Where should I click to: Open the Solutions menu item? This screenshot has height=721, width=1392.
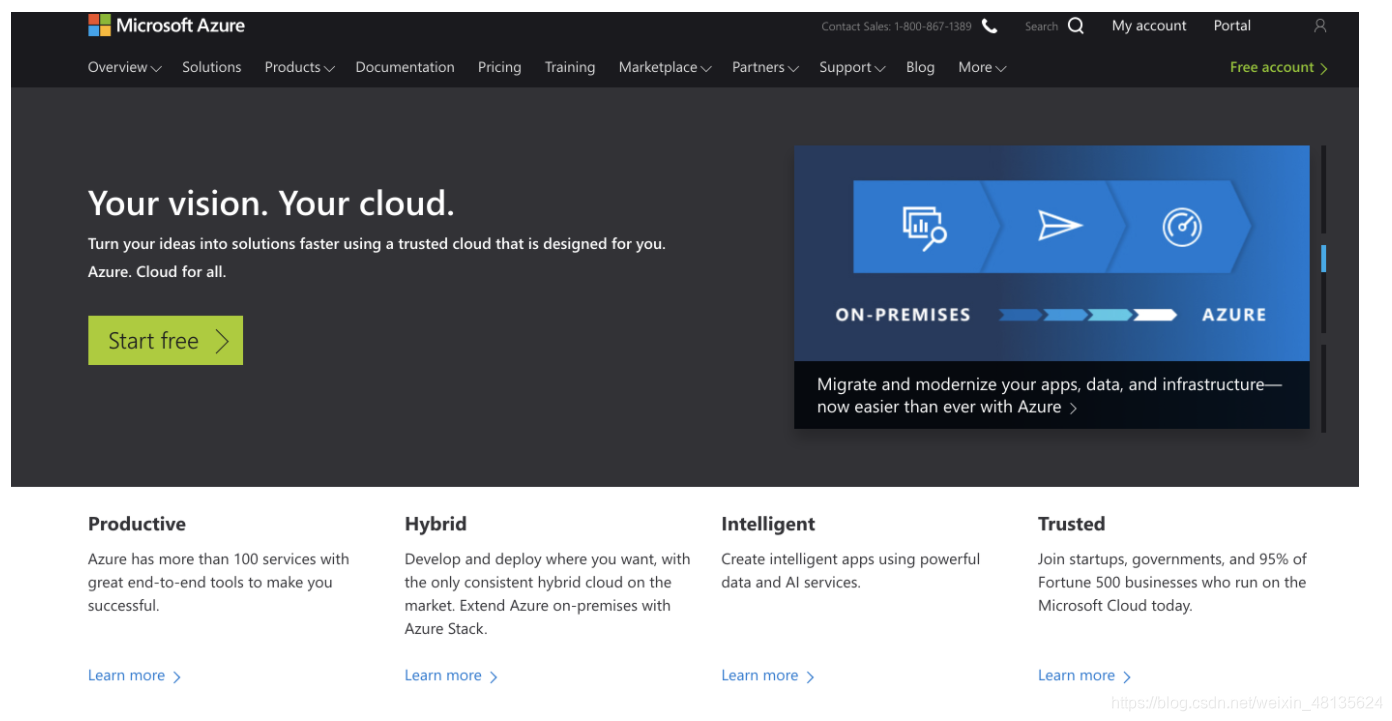pos(212,67)
